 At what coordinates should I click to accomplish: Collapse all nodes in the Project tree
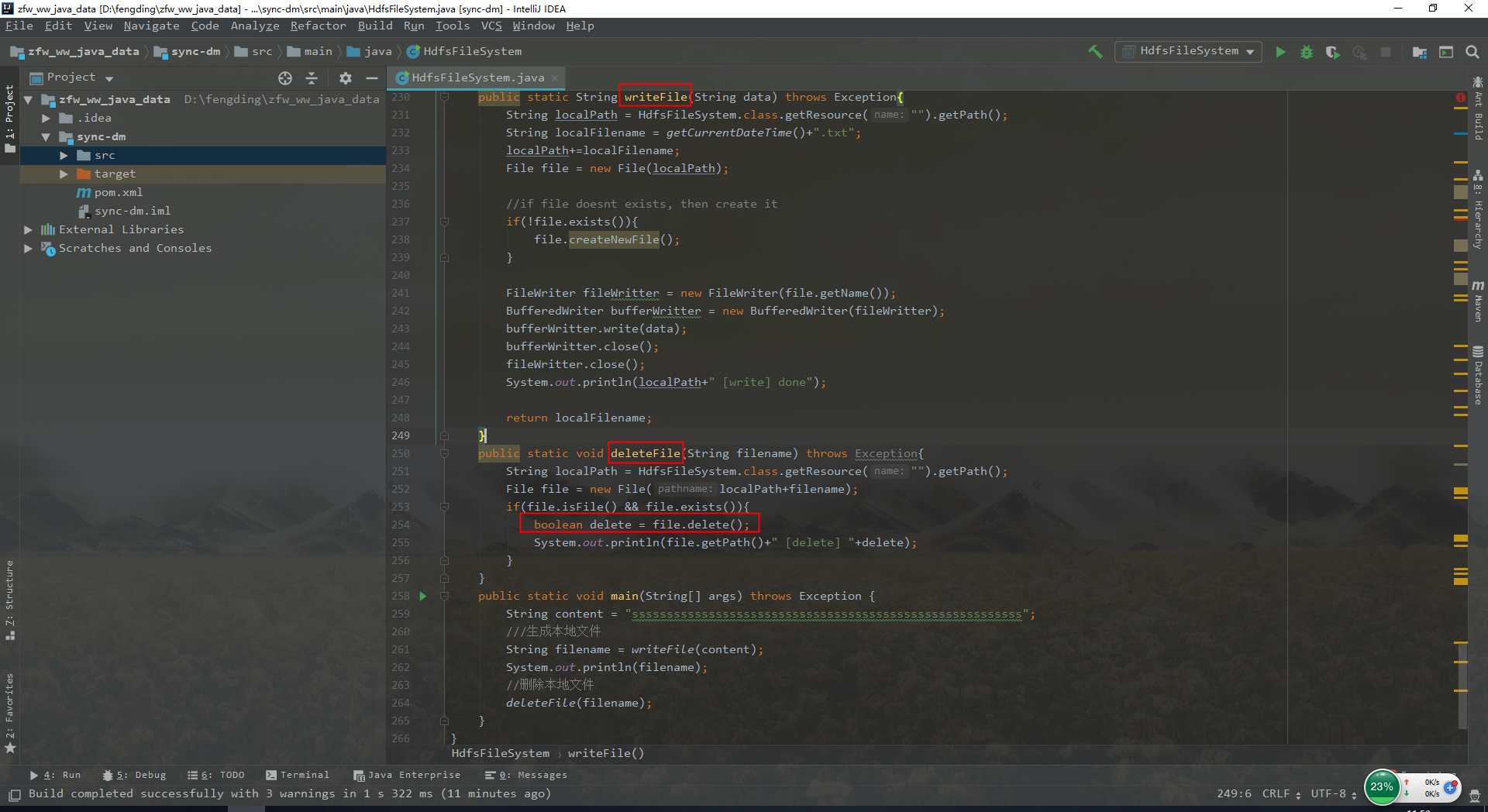[x=312, y=77]
